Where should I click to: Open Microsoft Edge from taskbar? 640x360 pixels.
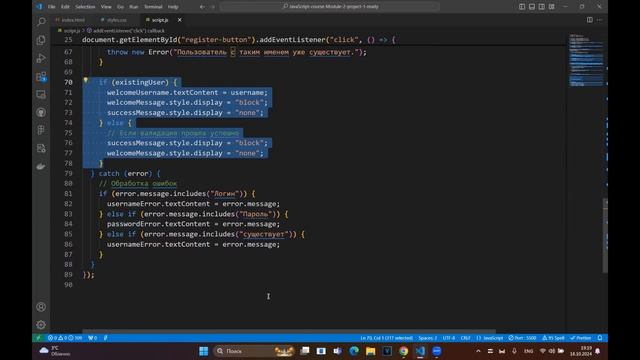354,351
